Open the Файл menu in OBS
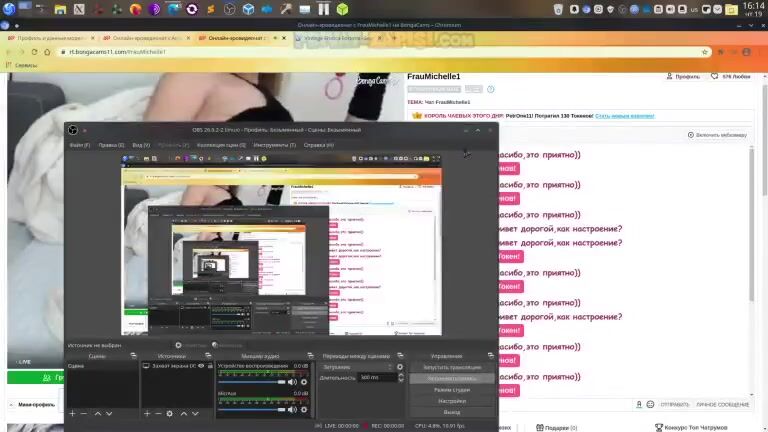768x432 pixels. (79, 145)
